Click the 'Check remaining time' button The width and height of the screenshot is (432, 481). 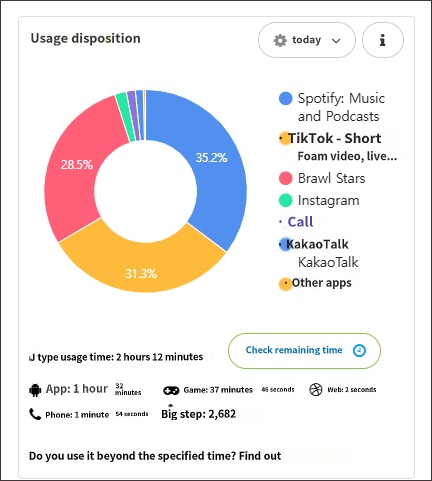[304, 351]
